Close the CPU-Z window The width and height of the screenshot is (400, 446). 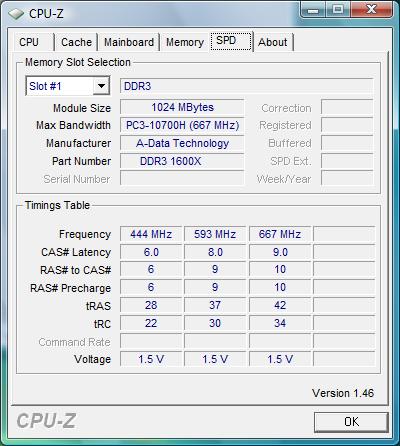pyautogui.click(x=371, y=10)
